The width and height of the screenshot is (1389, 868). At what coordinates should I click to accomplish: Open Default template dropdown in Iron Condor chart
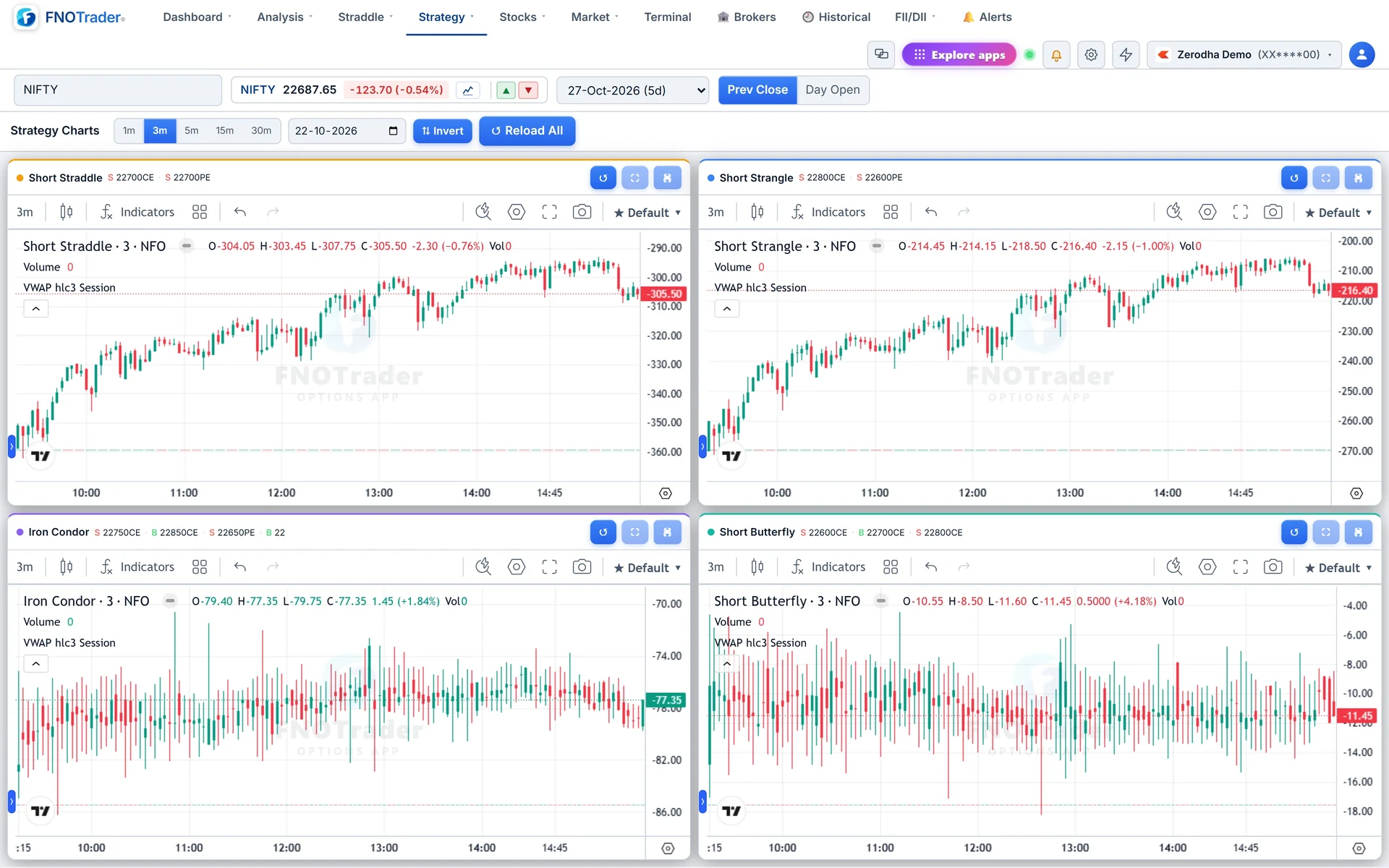pyautogui.click(x=647, y=568)
